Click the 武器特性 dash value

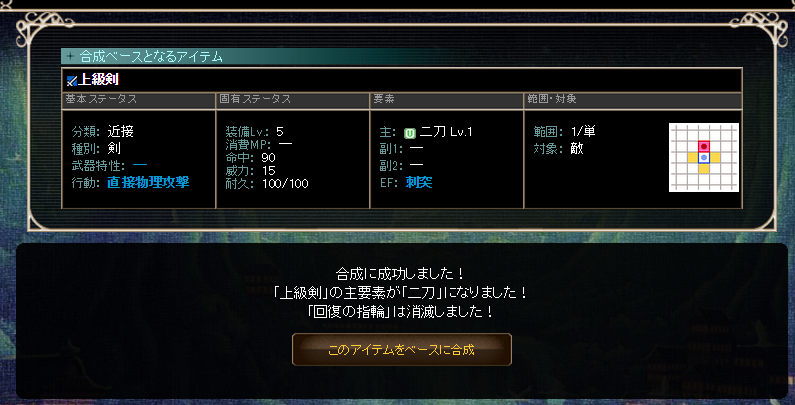[x=140, y=166]
